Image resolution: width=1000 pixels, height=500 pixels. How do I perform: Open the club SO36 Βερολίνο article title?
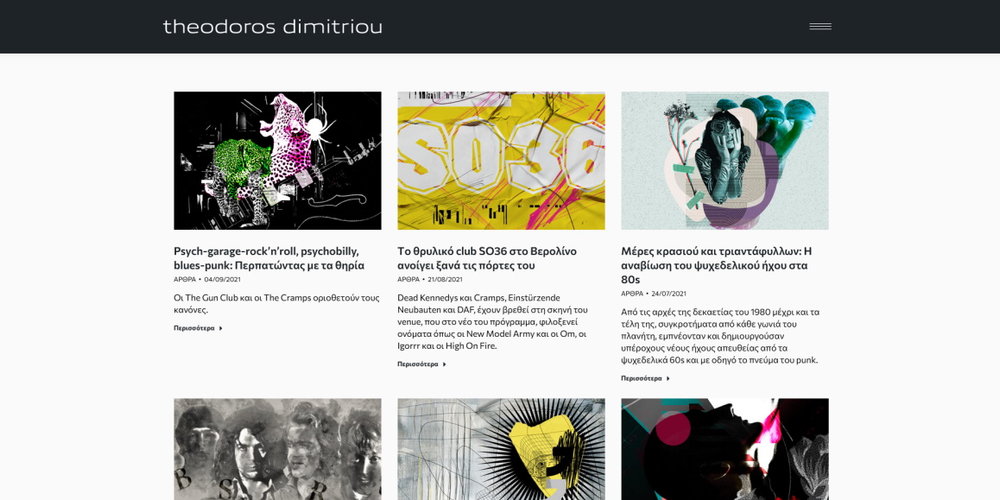coord(487,258)
